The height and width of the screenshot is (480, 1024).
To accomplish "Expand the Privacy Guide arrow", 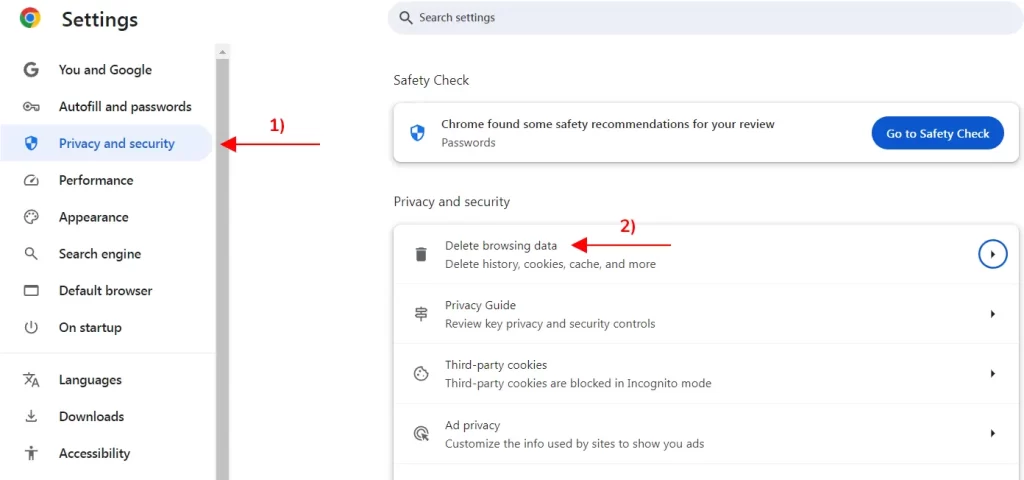I will tap(992, 314).
